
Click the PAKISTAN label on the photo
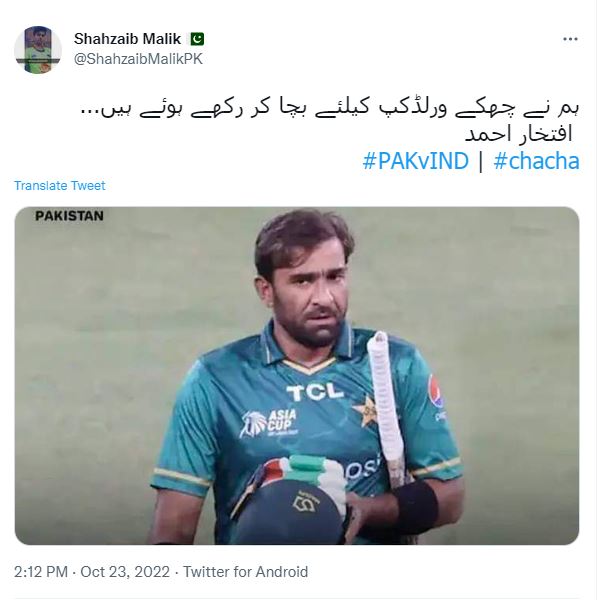point(69,216)
